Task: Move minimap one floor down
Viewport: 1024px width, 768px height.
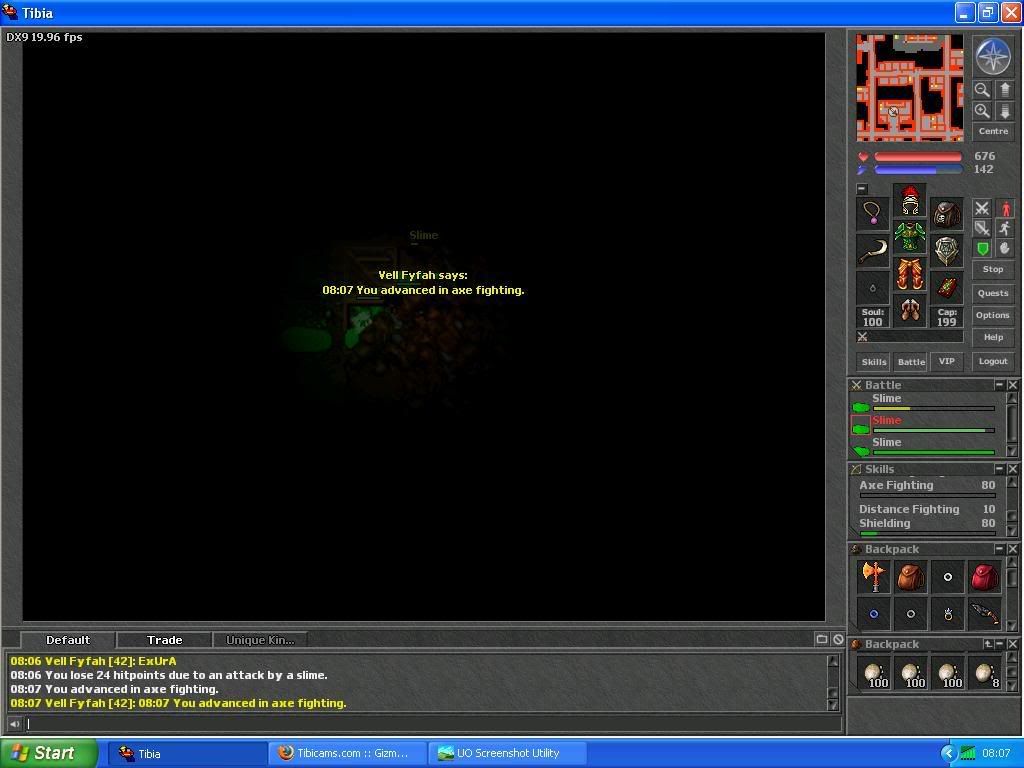Action: 1004,111
